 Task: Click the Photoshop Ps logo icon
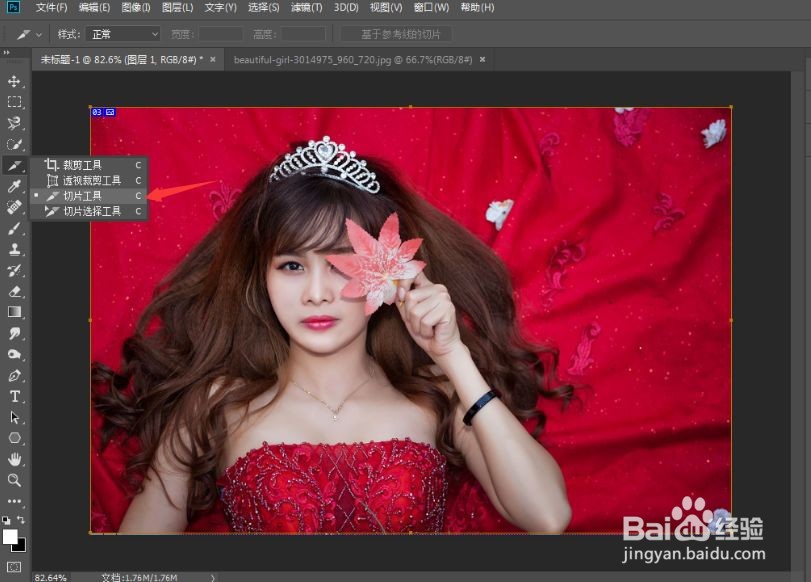click(x=13, y=7)
